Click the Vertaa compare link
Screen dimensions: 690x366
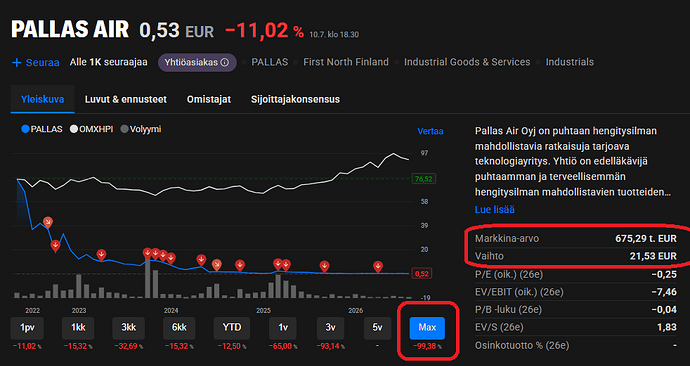pyautogui.click(x=430, y=131)
